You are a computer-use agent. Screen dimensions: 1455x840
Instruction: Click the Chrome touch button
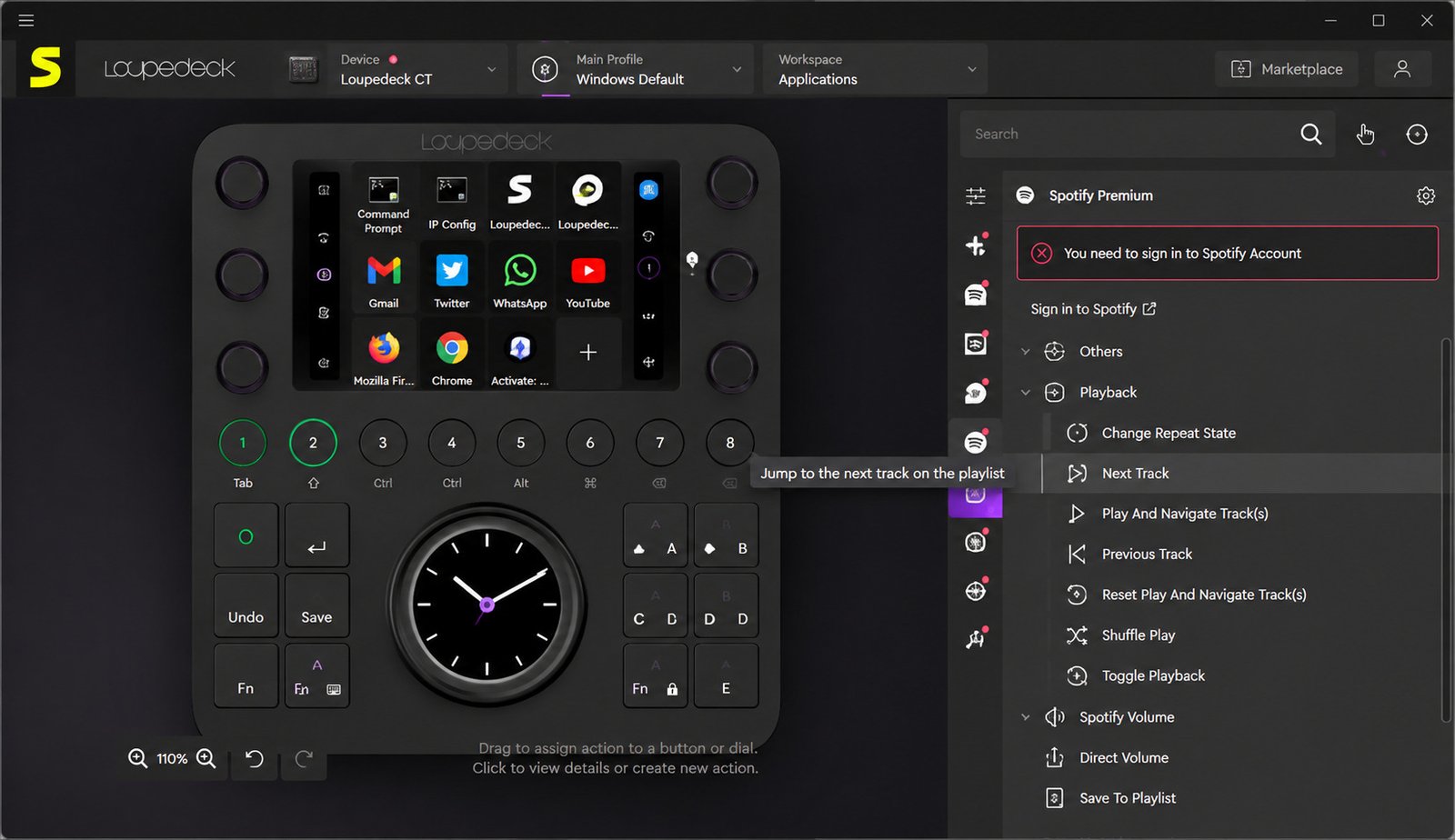coord(452,357)
